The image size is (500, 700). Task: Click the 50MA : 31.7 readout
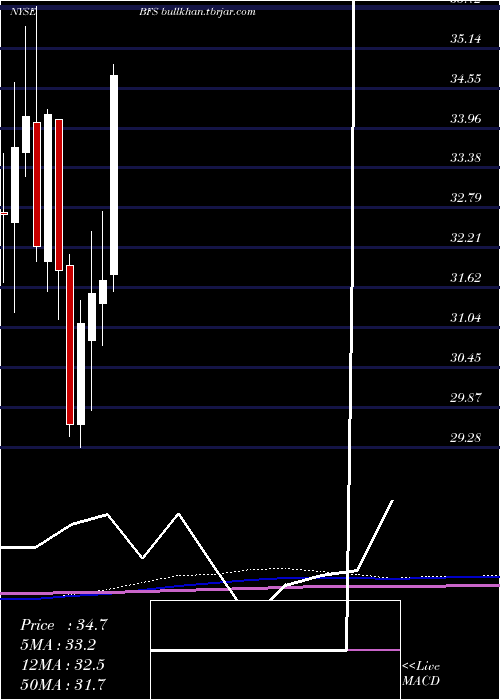63,684
